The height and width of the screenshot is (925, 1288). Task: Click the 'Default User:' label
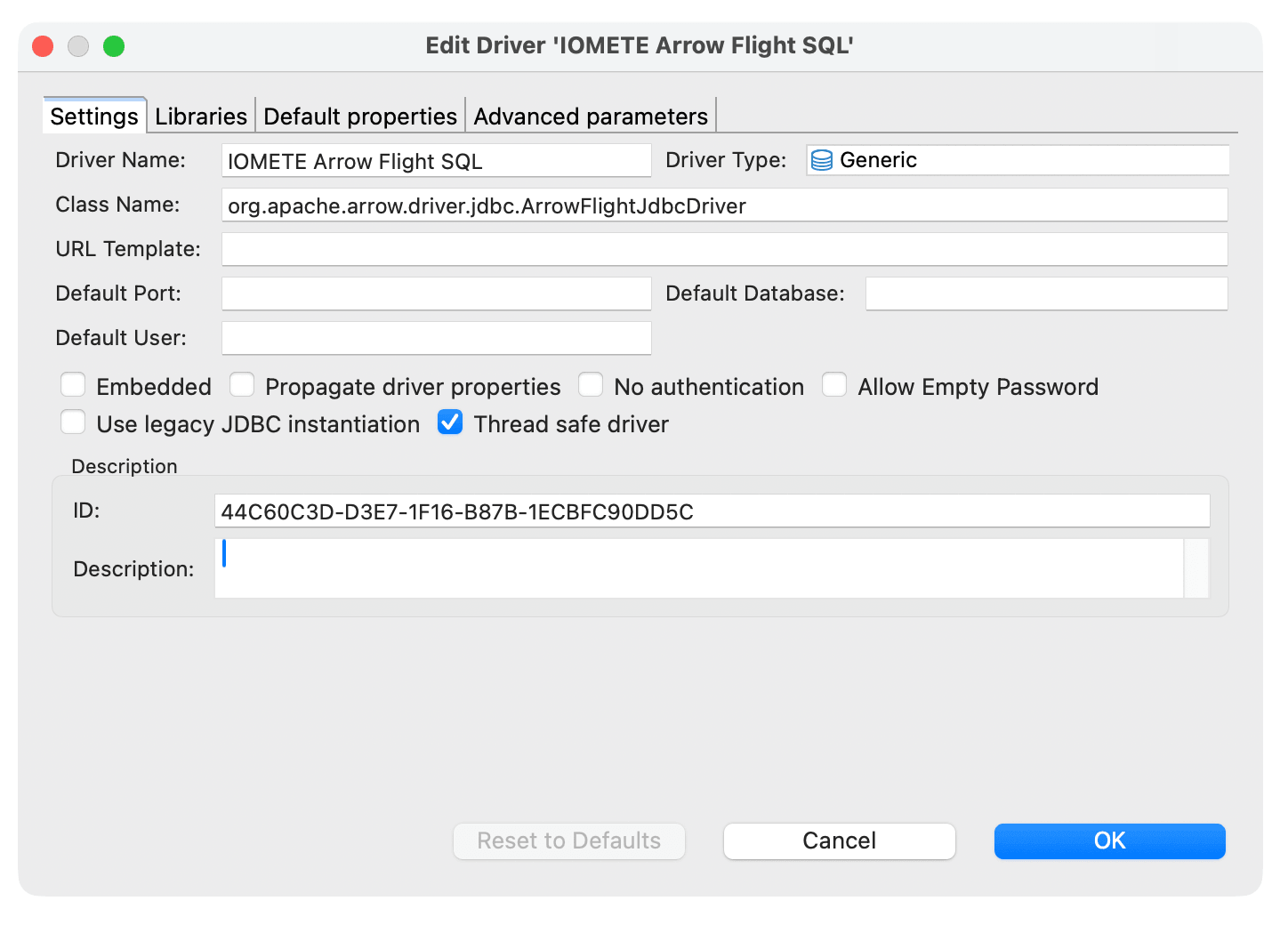[121, 338]
